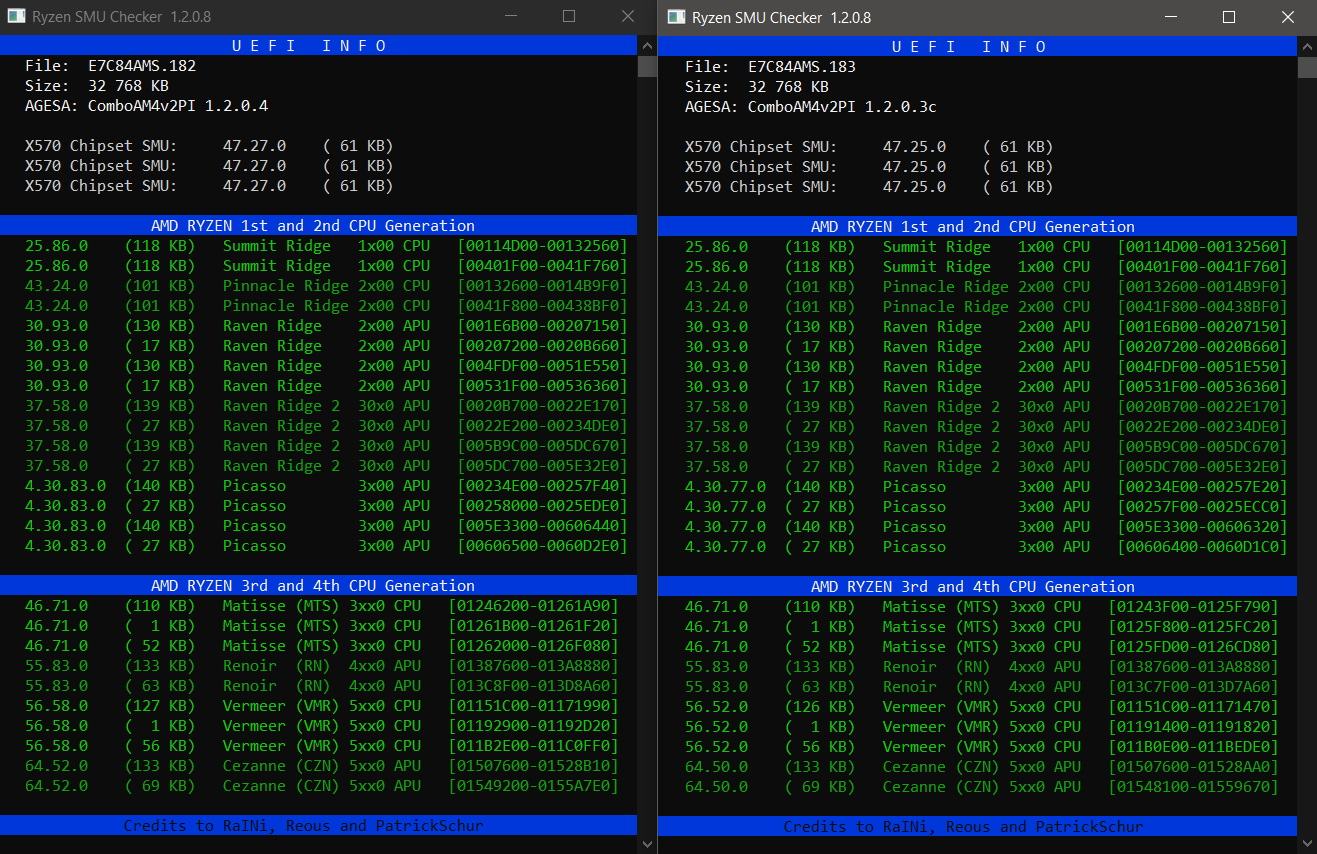Click Size 32 768 KB in left window
1317x854 pixels.
click(x=97, y=86)
